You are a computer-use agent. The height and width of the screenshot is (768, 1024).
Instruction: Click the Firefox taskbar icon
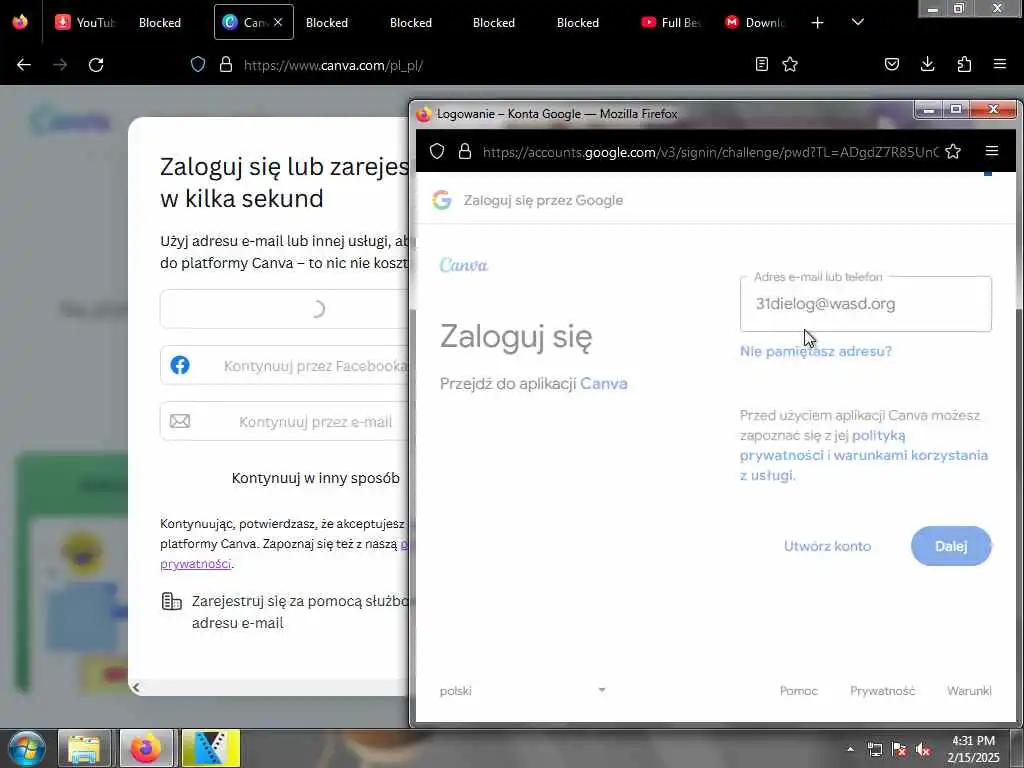click(146, 748)
